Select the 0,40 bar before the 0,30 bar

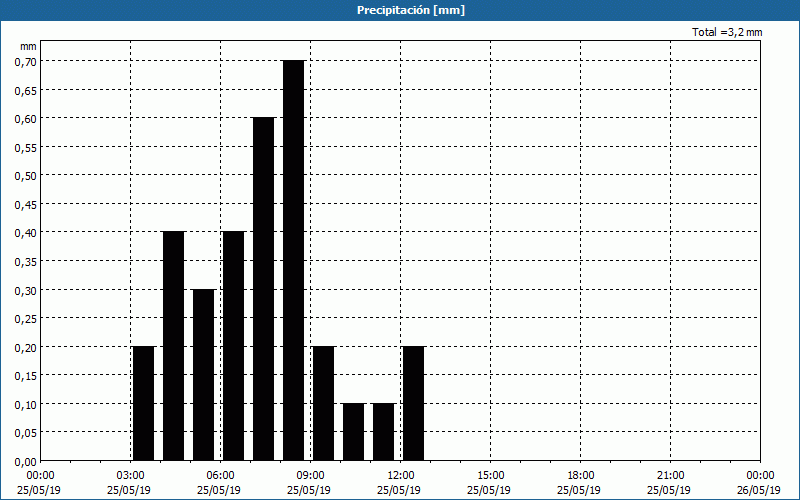tap(173, 346)
